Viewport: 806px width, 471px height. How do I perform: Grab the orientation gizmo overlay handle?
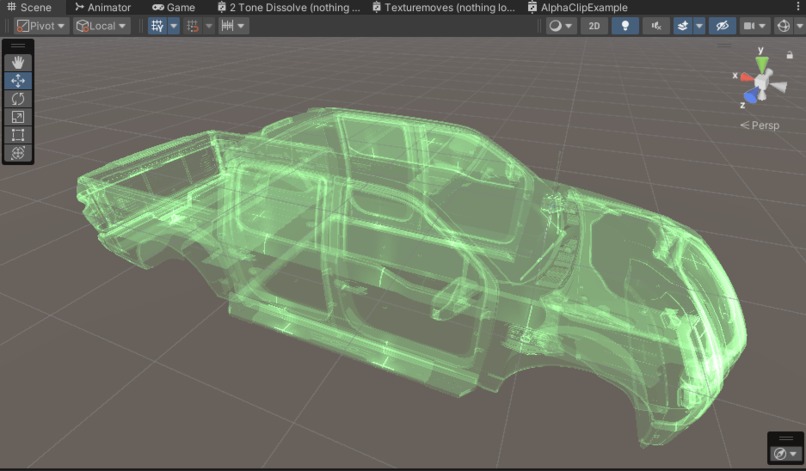[724, 45]
